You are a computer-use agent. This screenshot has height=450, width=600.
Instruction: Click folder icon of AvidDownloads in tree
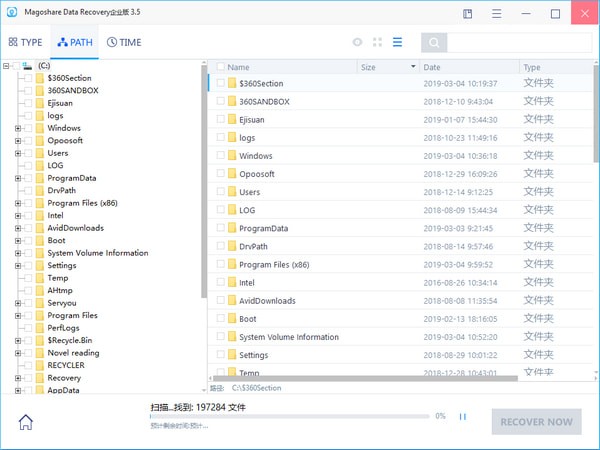click(x=40, y=228)
